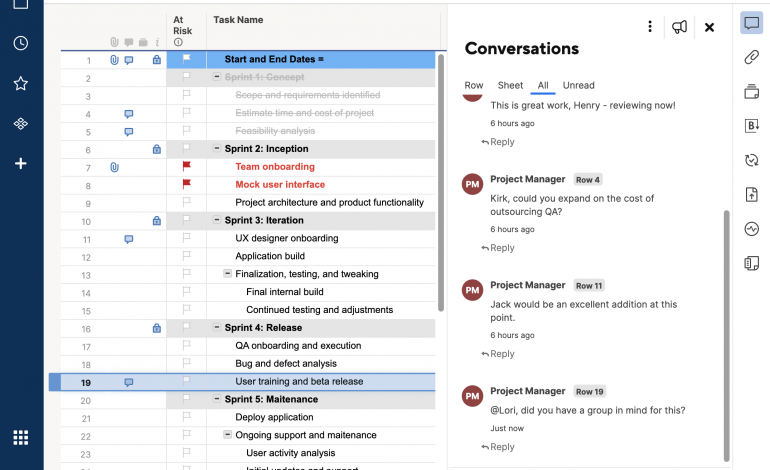
Task: Collapse Sprint 1: Concept group
Action: [217, 77]
